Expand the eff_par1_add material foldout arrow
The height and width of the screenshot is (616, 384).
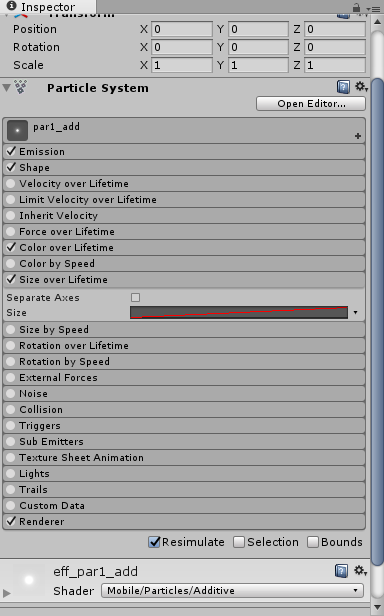6,592
